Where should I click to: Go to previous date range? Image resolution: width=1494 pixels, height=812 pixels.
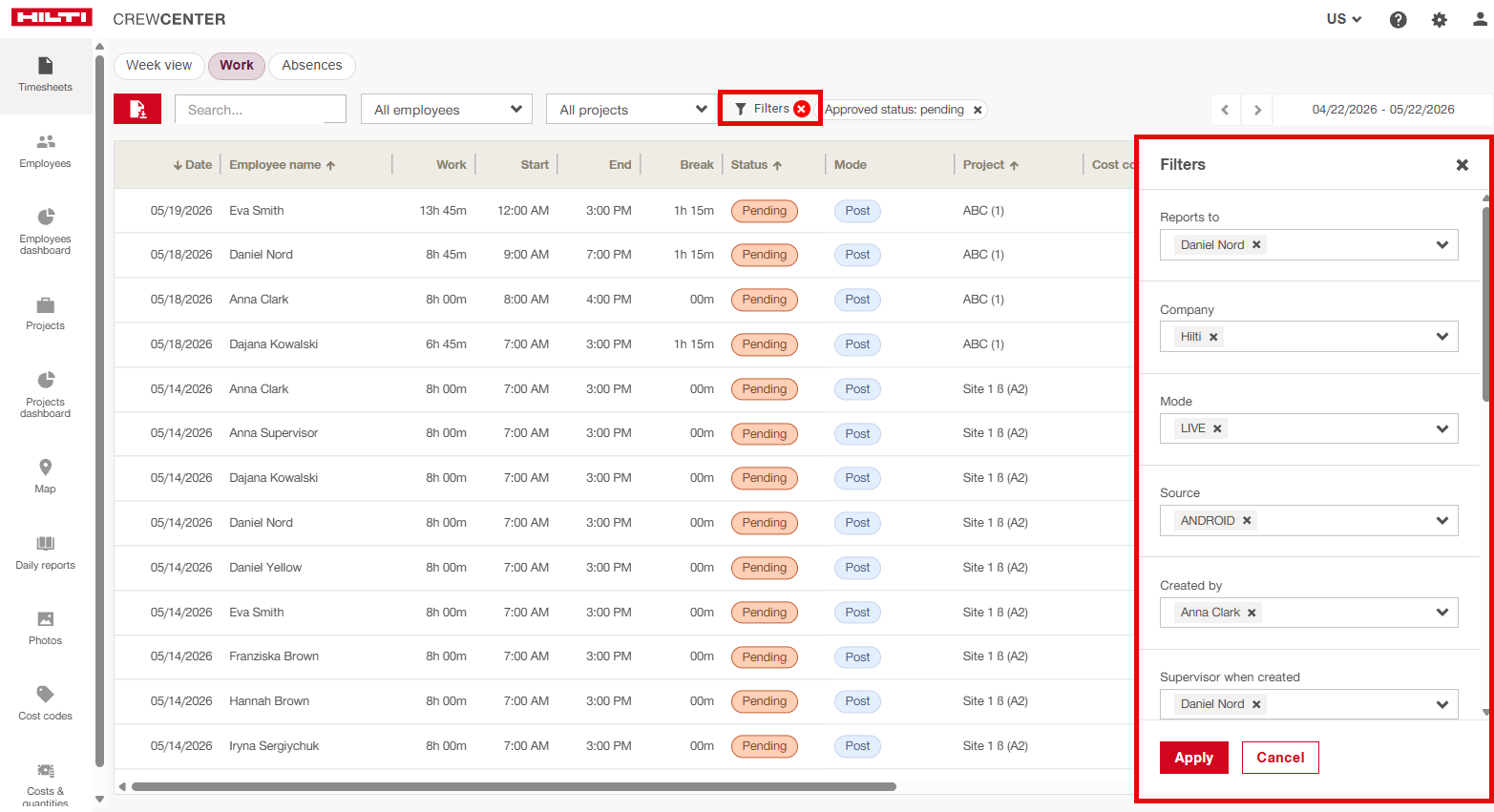click(1226, 110)
